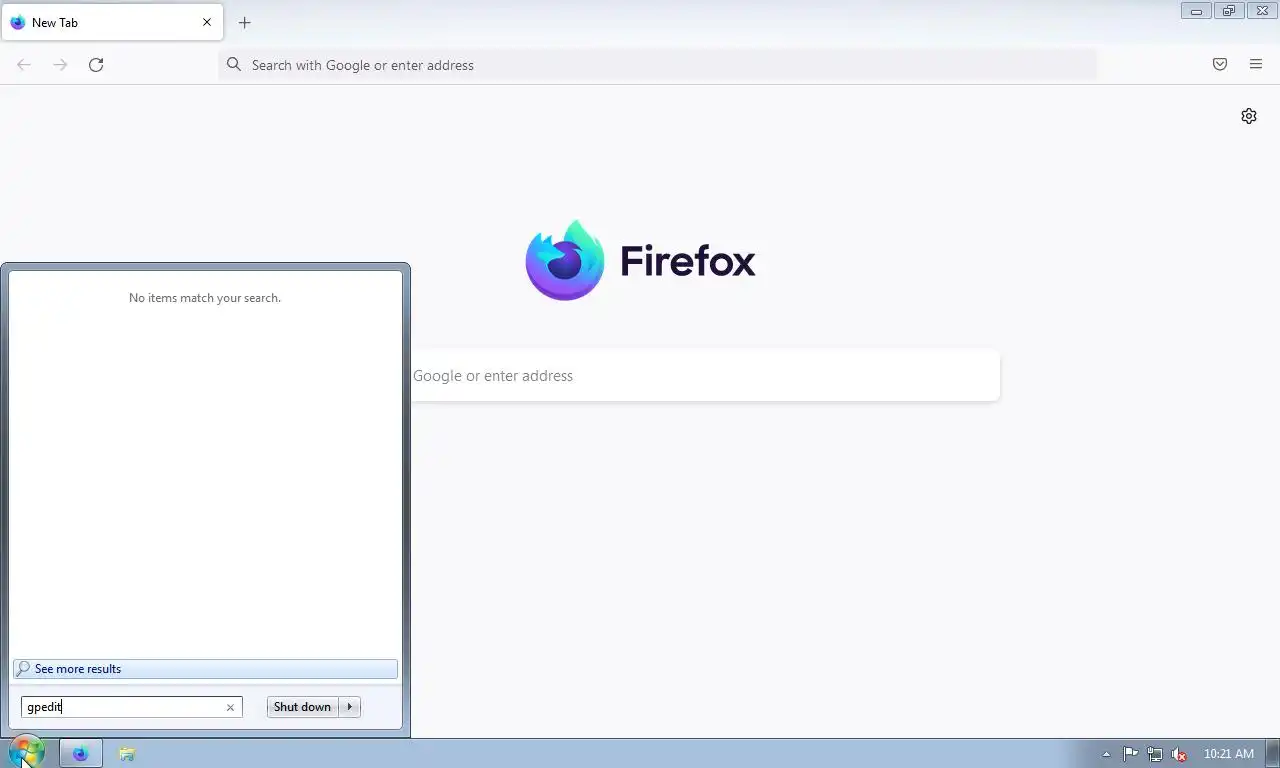1280x768 pixels.
Task: Click the center page Google search box
Action: pyautogui.click(x=704, y=376)
